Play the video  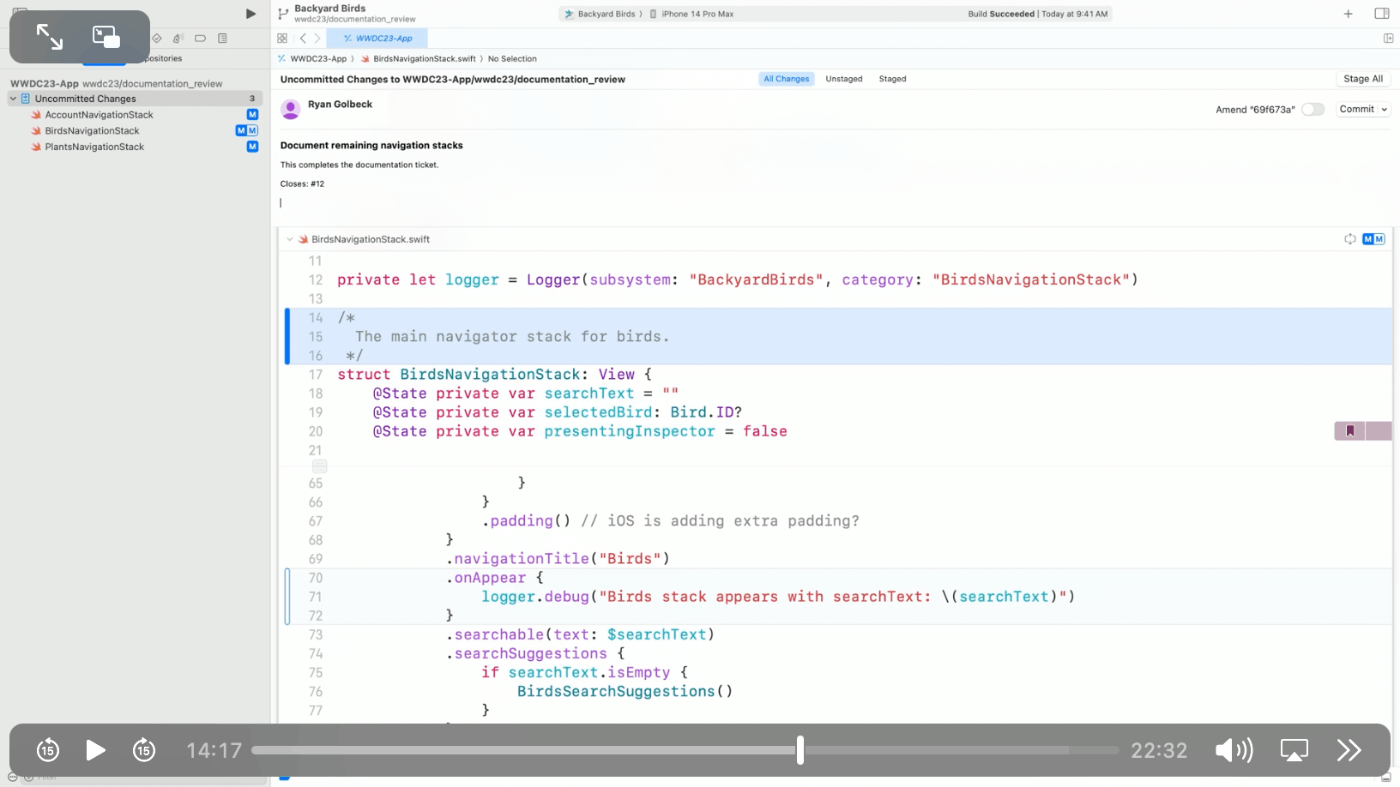click(96, 750)
